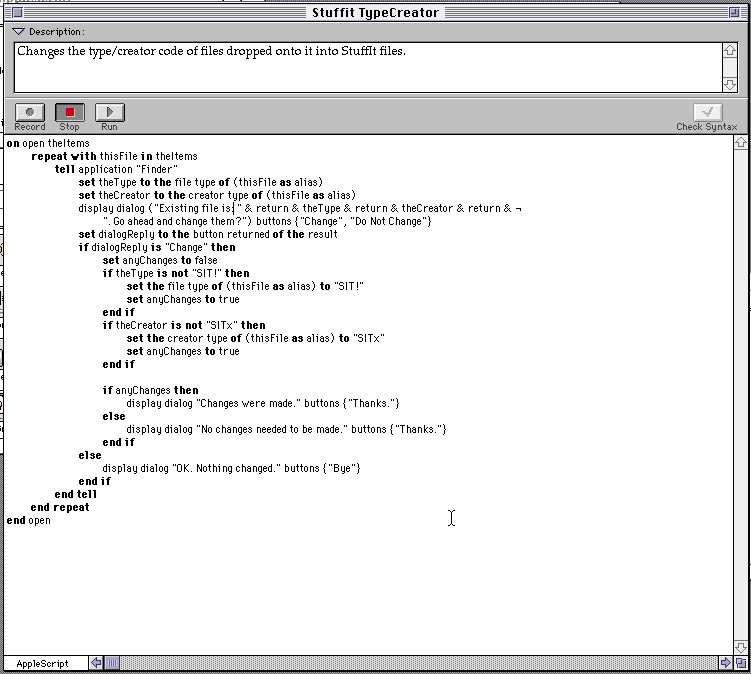The width and height of the screenshot is (751, 674).
Task: Open the AppleScript language pop-up
Action: pos(46,663)
